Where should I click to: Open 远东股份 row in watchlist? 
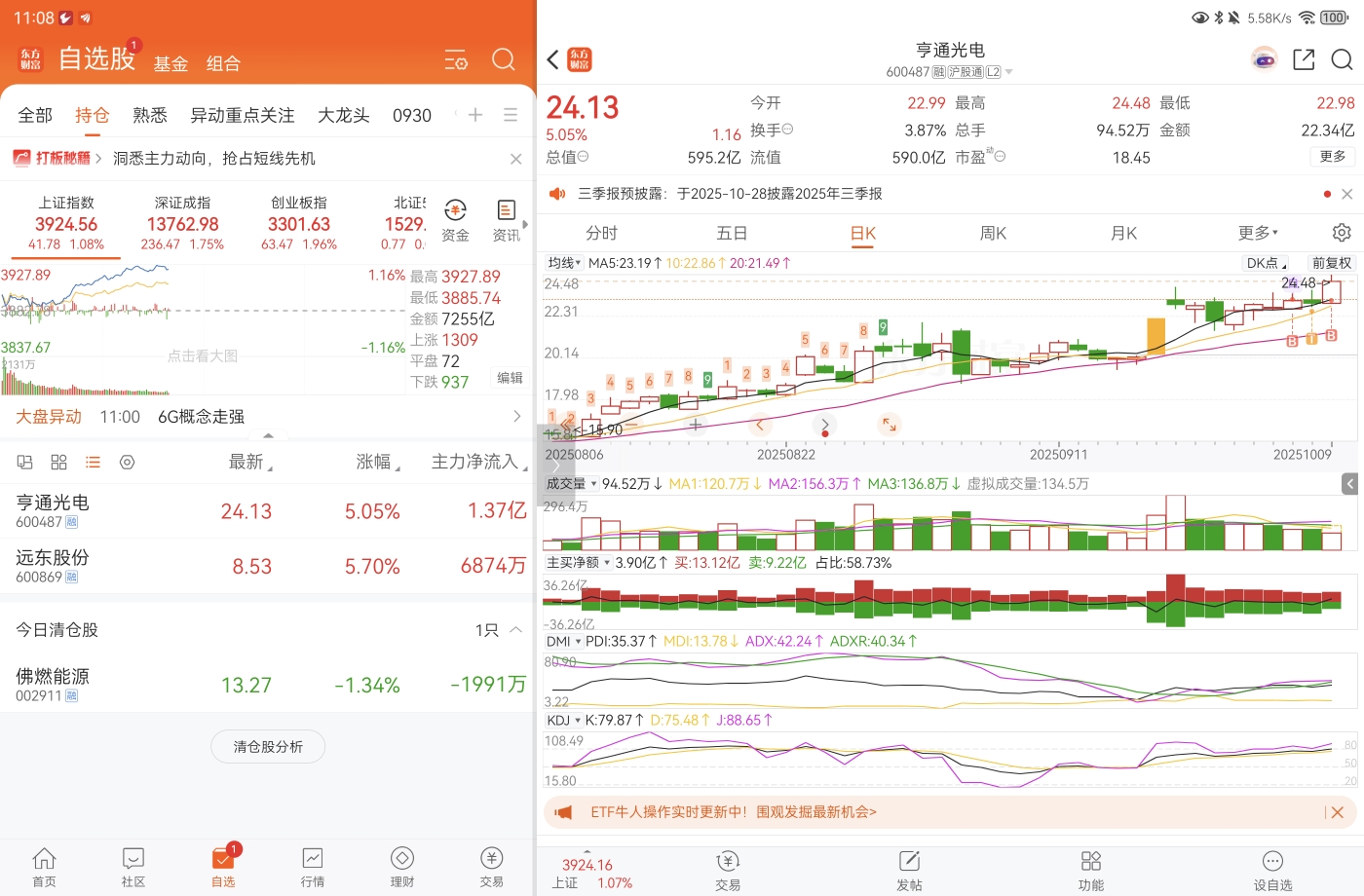(268, 566)
